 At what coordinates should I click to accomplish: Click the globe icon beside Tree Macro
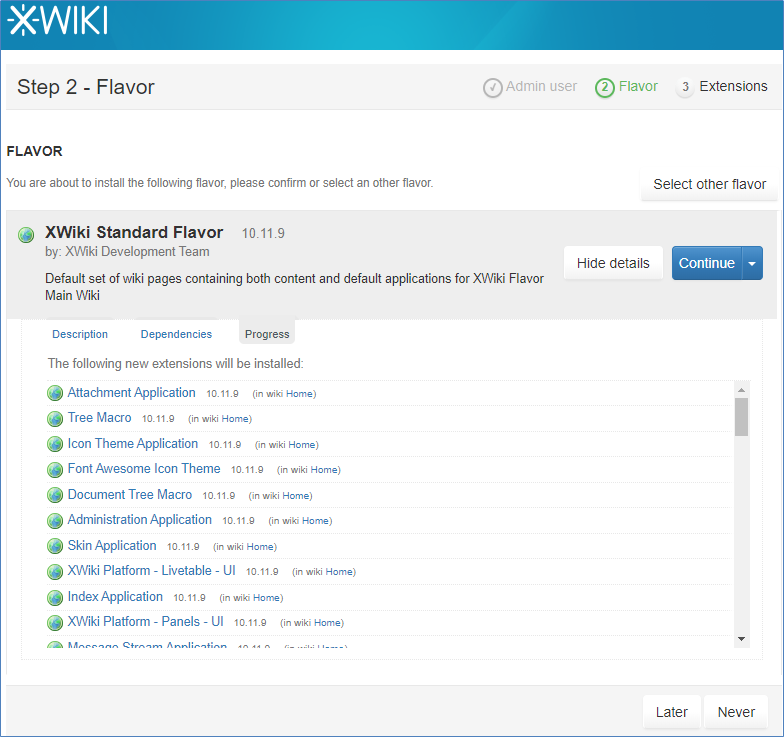[55, 418]
